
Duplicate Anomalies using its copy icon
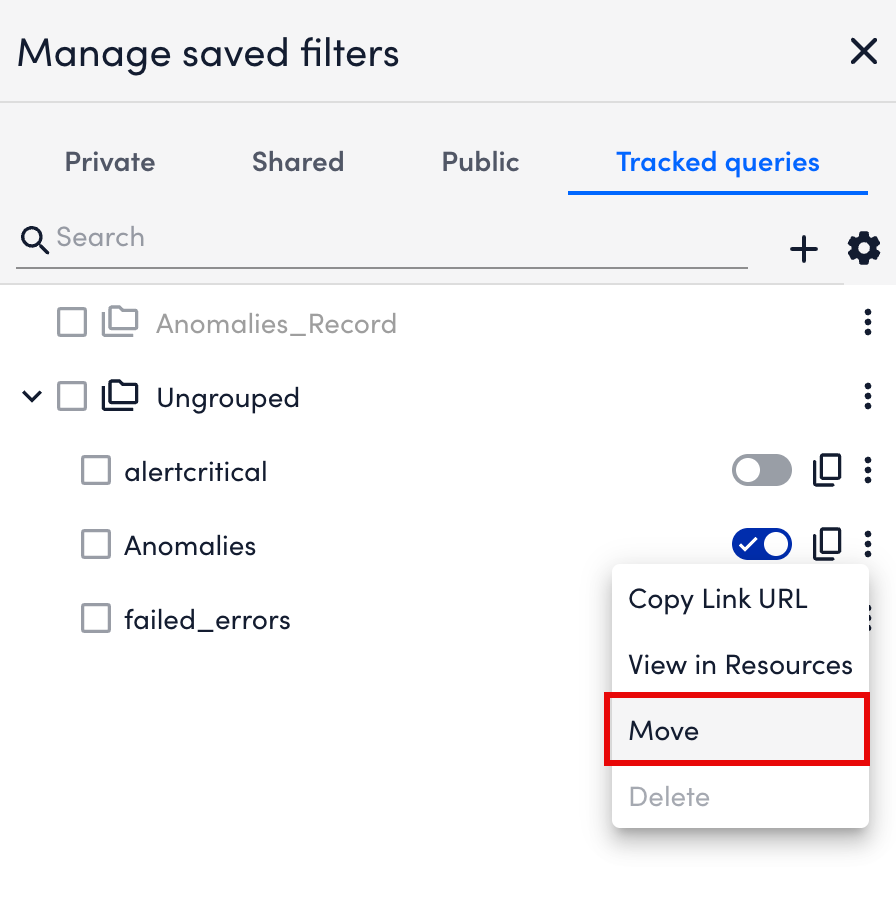827,544
